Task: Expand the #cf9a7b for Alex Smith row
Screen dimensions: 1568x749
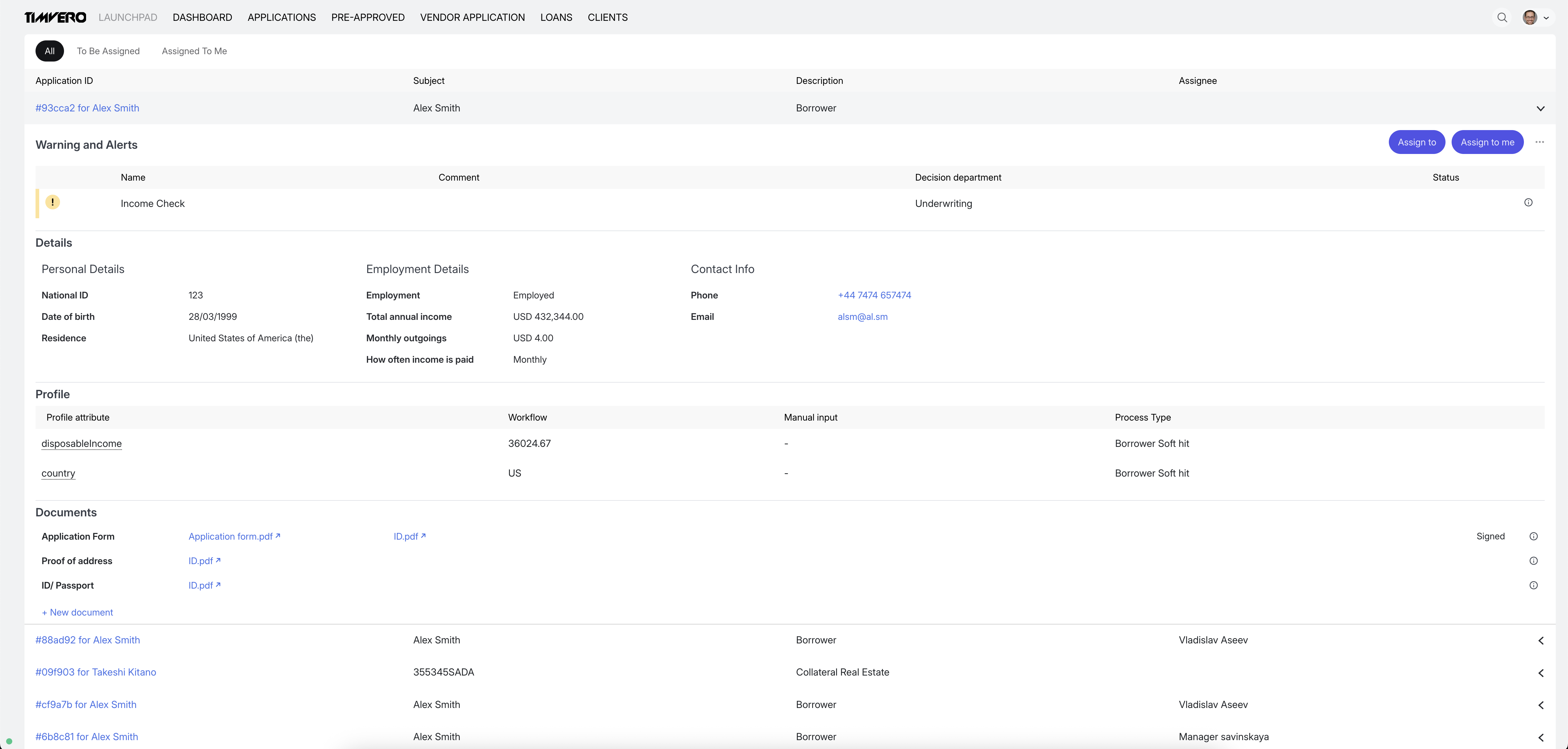Action: (x=1541, y=705)
